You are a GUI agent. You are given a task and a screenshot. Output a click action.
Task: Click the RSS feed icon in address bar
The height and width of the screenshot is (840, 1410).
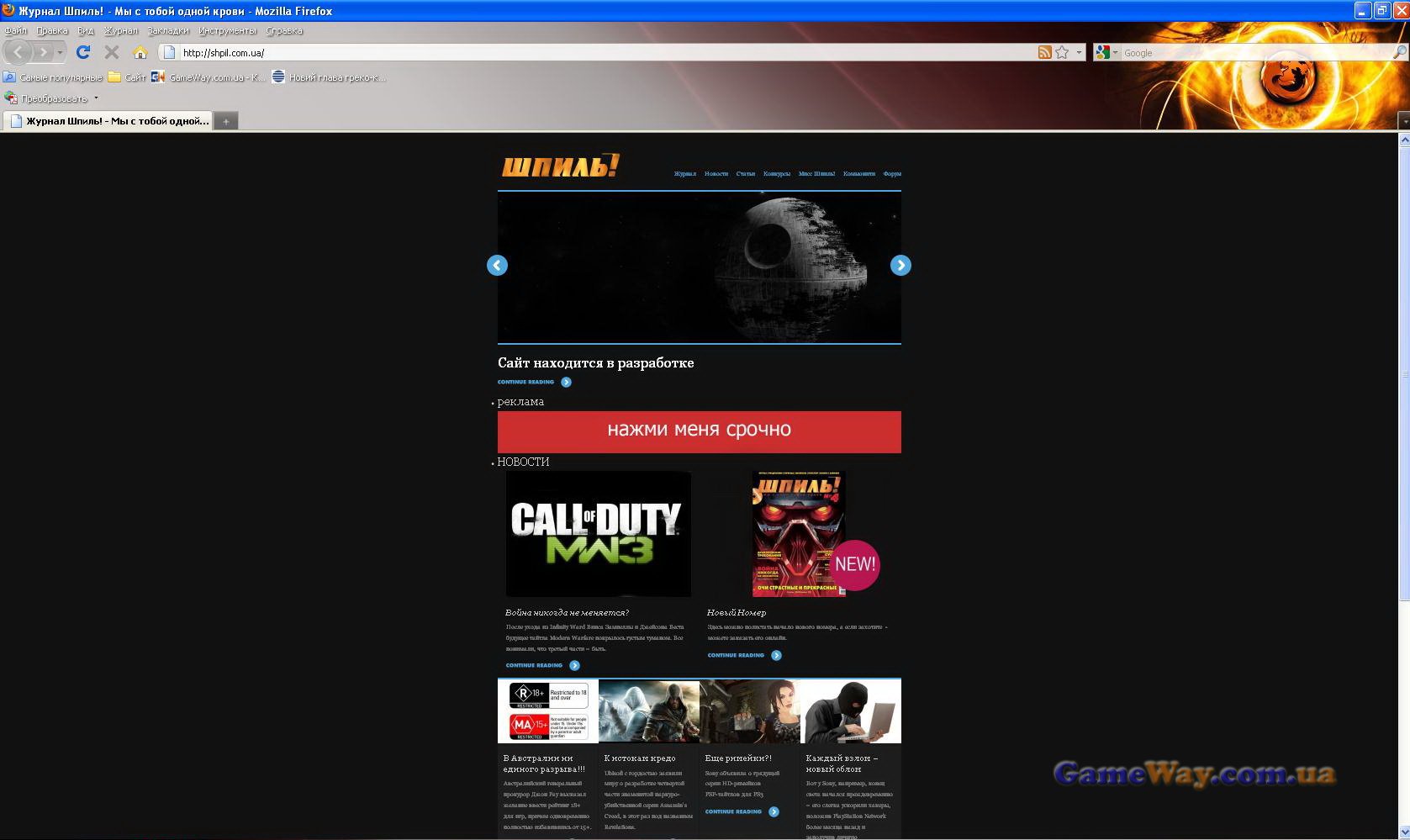1044,52
